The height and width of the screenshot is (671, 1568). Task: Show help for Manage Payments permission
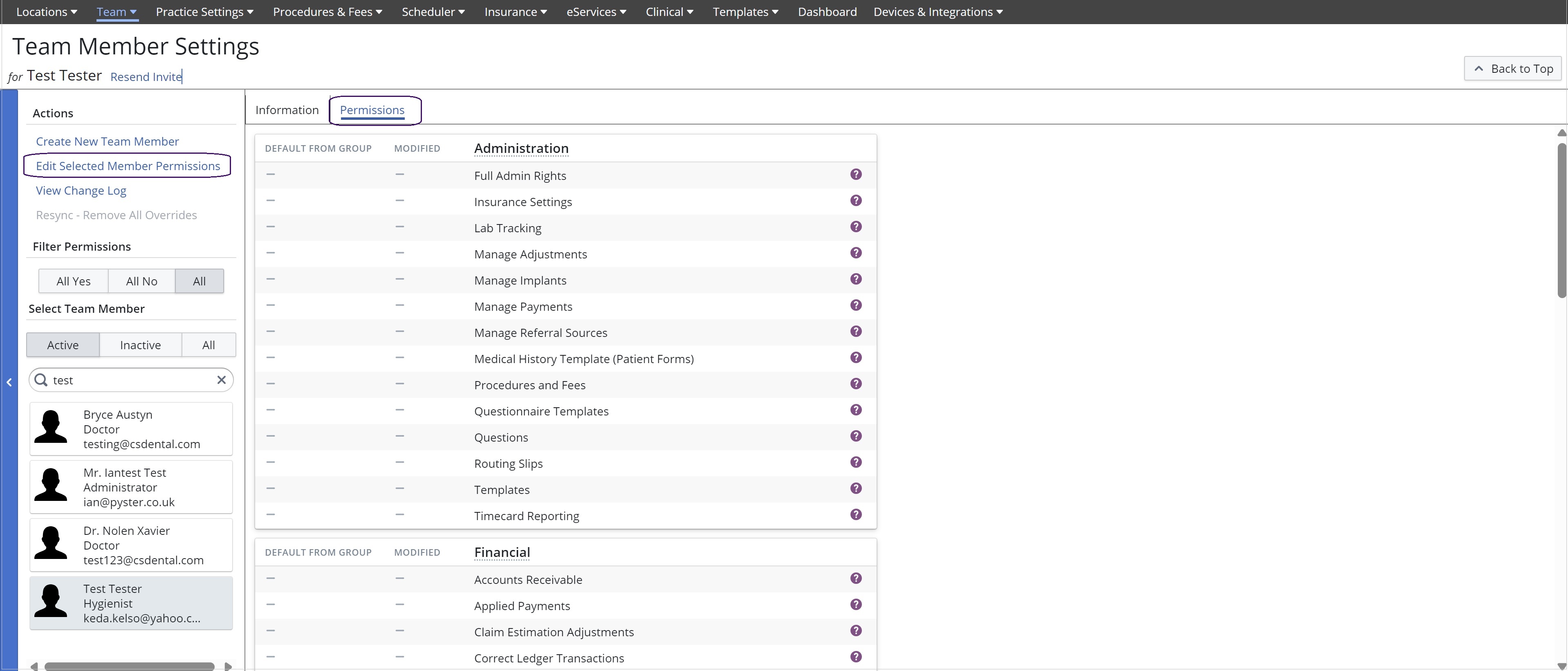coord(856,306)
